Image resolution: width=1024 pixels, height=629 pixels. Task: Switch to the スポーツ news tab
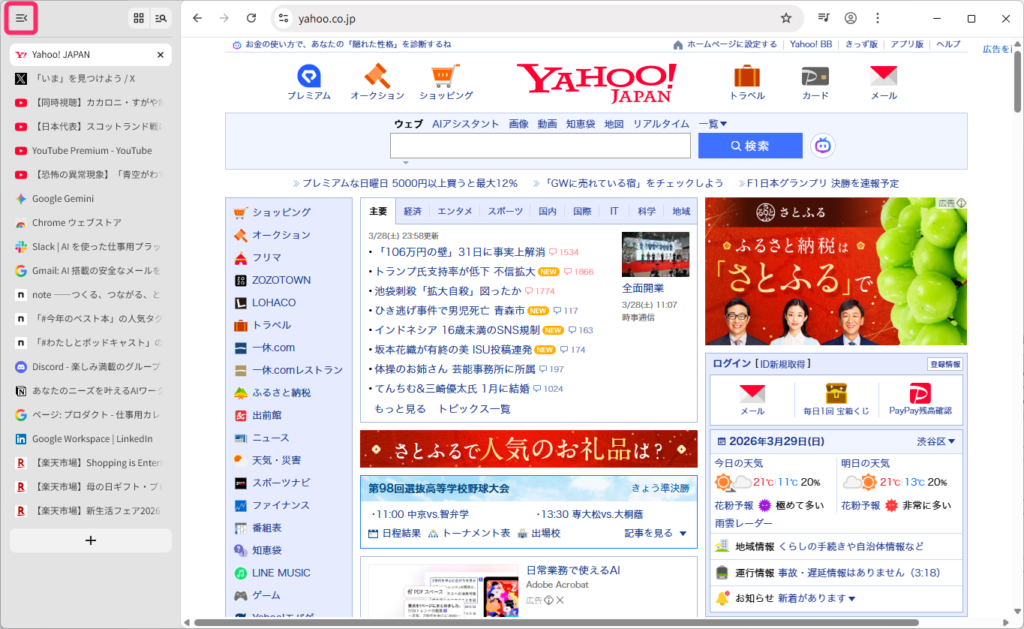coord(505,212)
